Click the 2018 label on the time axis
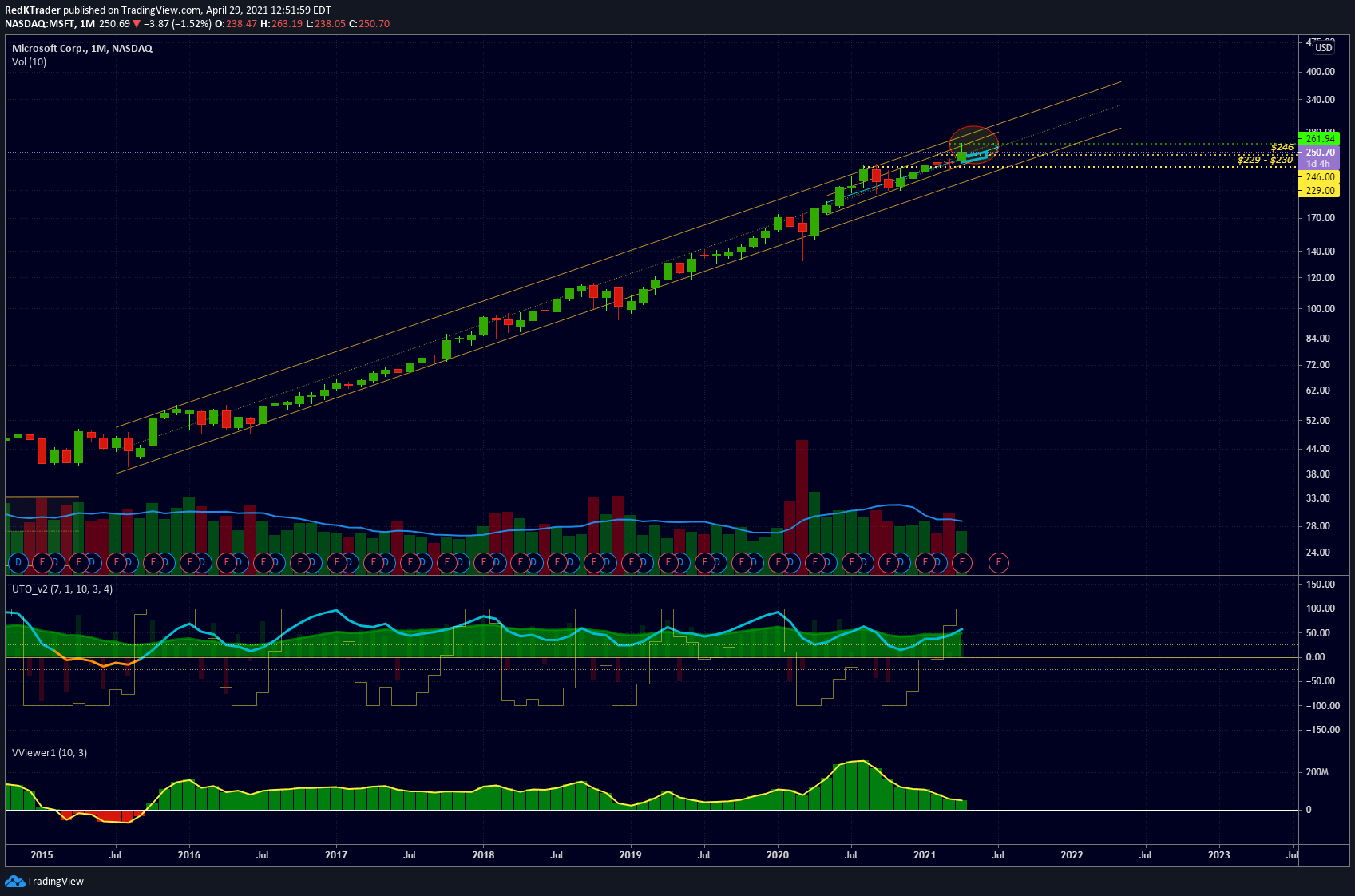Viewport: 1355px width, 896px height. pyautogui.click(x=483, y=855)
